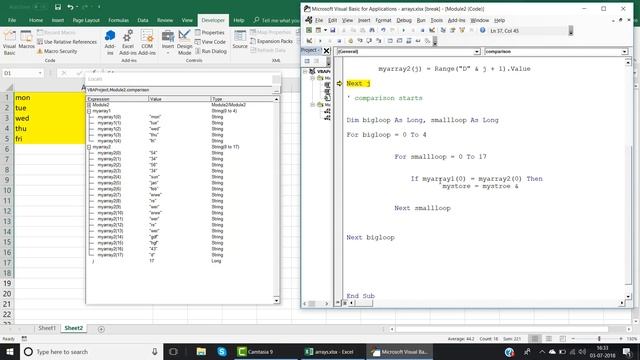This screenshot has width=640, height=360.
Task: Collapse the myarray1 node in Locals
Action: click(89, 111)
